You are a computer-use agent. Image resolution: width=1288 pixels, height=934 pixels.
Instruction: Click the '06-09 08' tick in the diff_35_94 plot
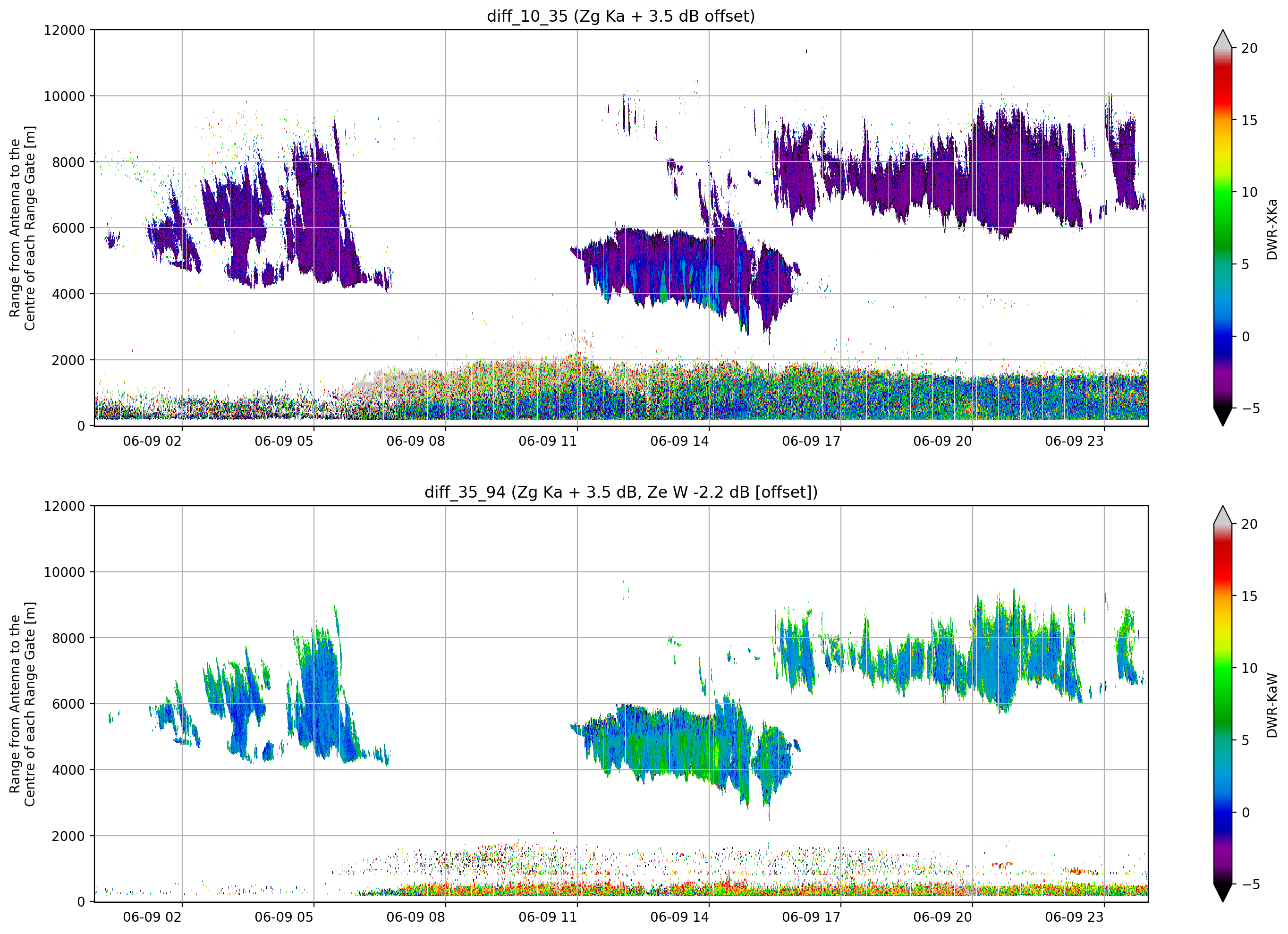click(x=415, y=917)
